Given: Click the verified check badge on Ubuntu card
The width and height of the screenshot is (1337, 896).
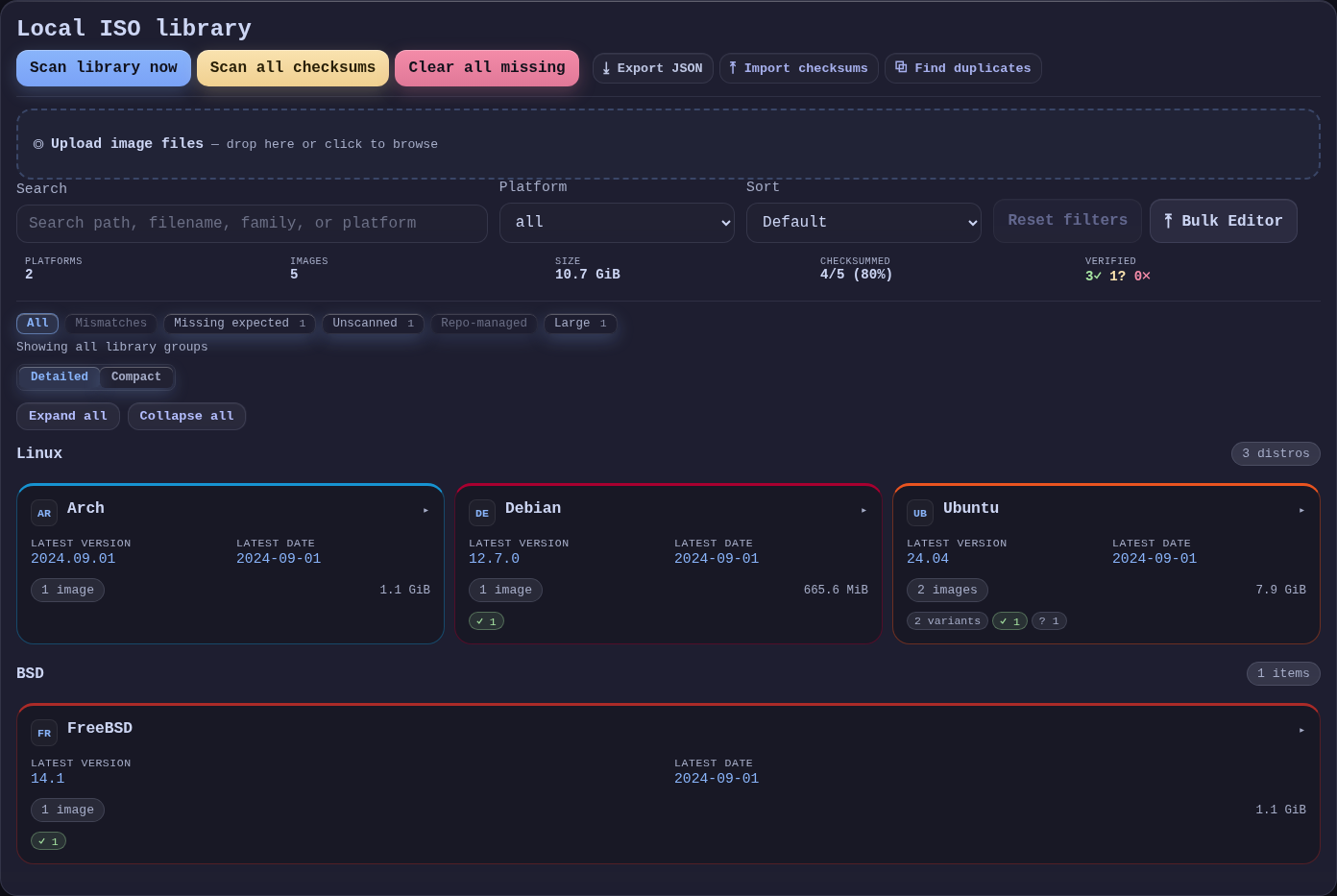Looking at the screenshot, I should tap(1009, 621).
